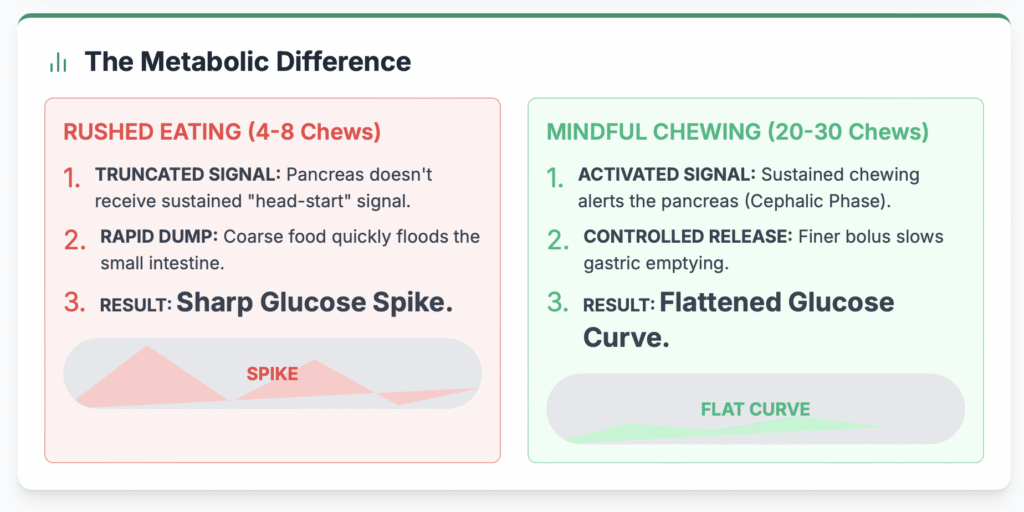This screenshot has height=512, width=1024.
Task: Click the "RAPID DUMP" label
Action: coord(159,237)
